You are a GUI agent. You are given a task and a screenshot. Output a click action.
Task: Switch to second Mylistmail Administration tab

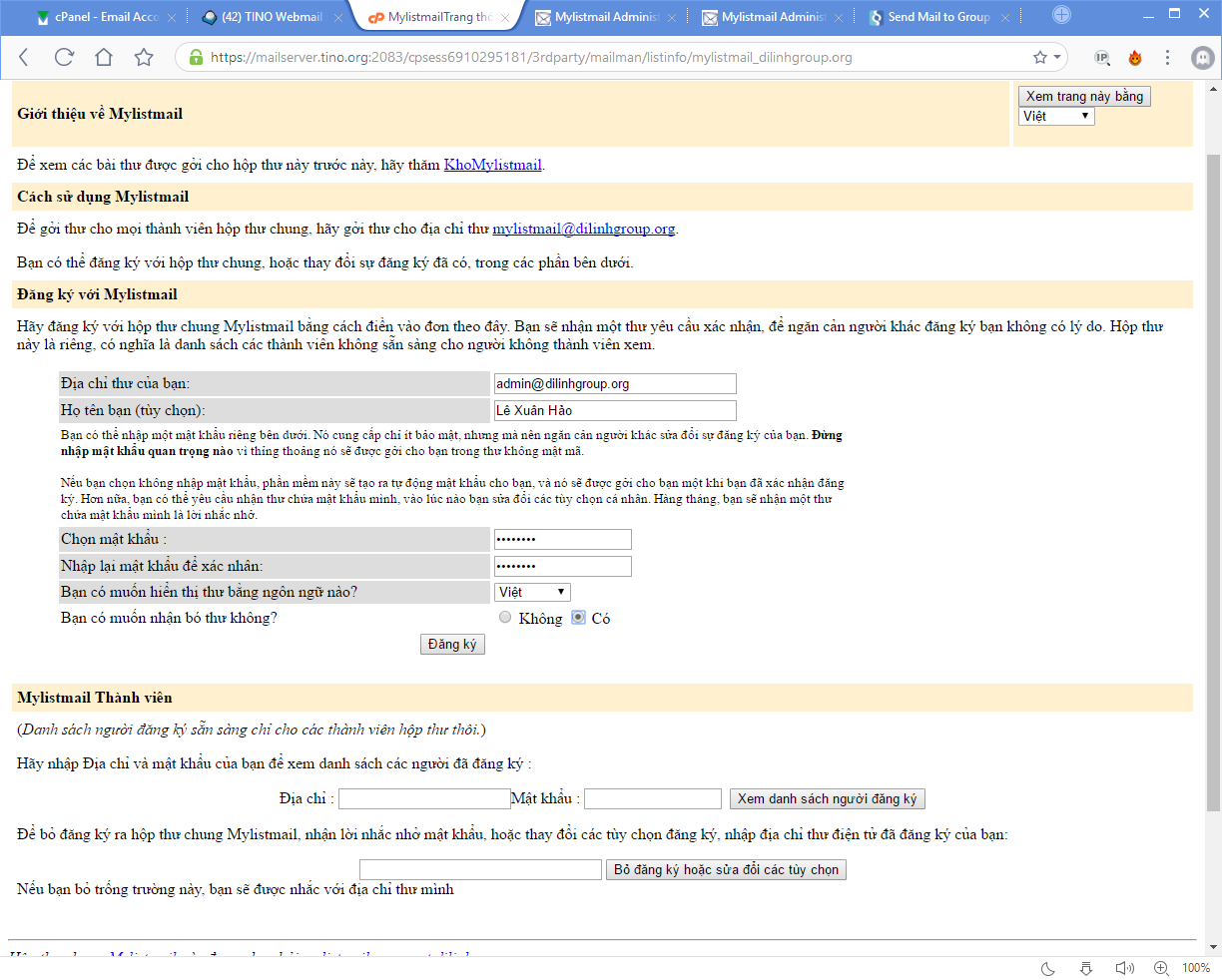coord(773,17)
